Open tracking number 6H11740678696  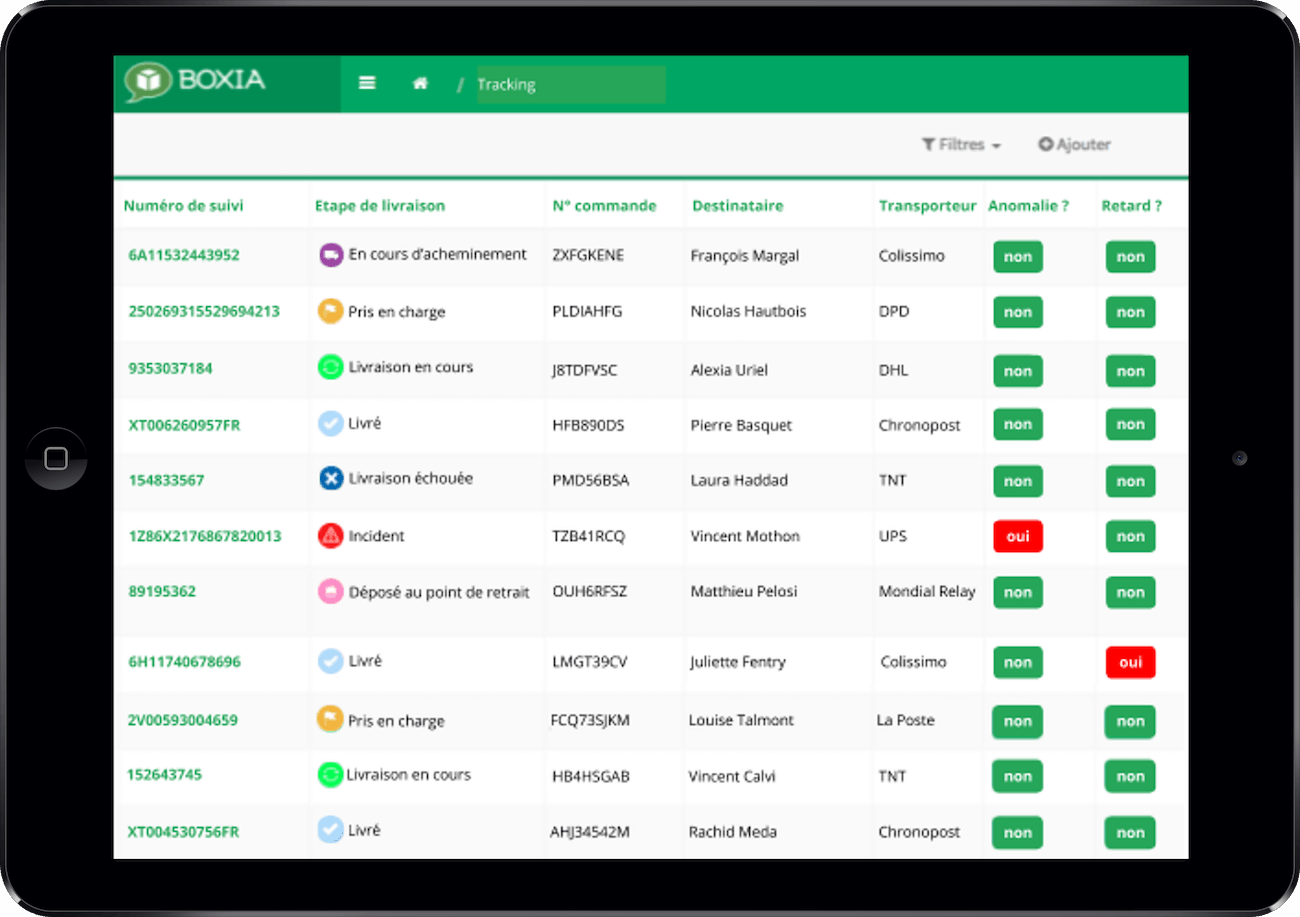184,662
